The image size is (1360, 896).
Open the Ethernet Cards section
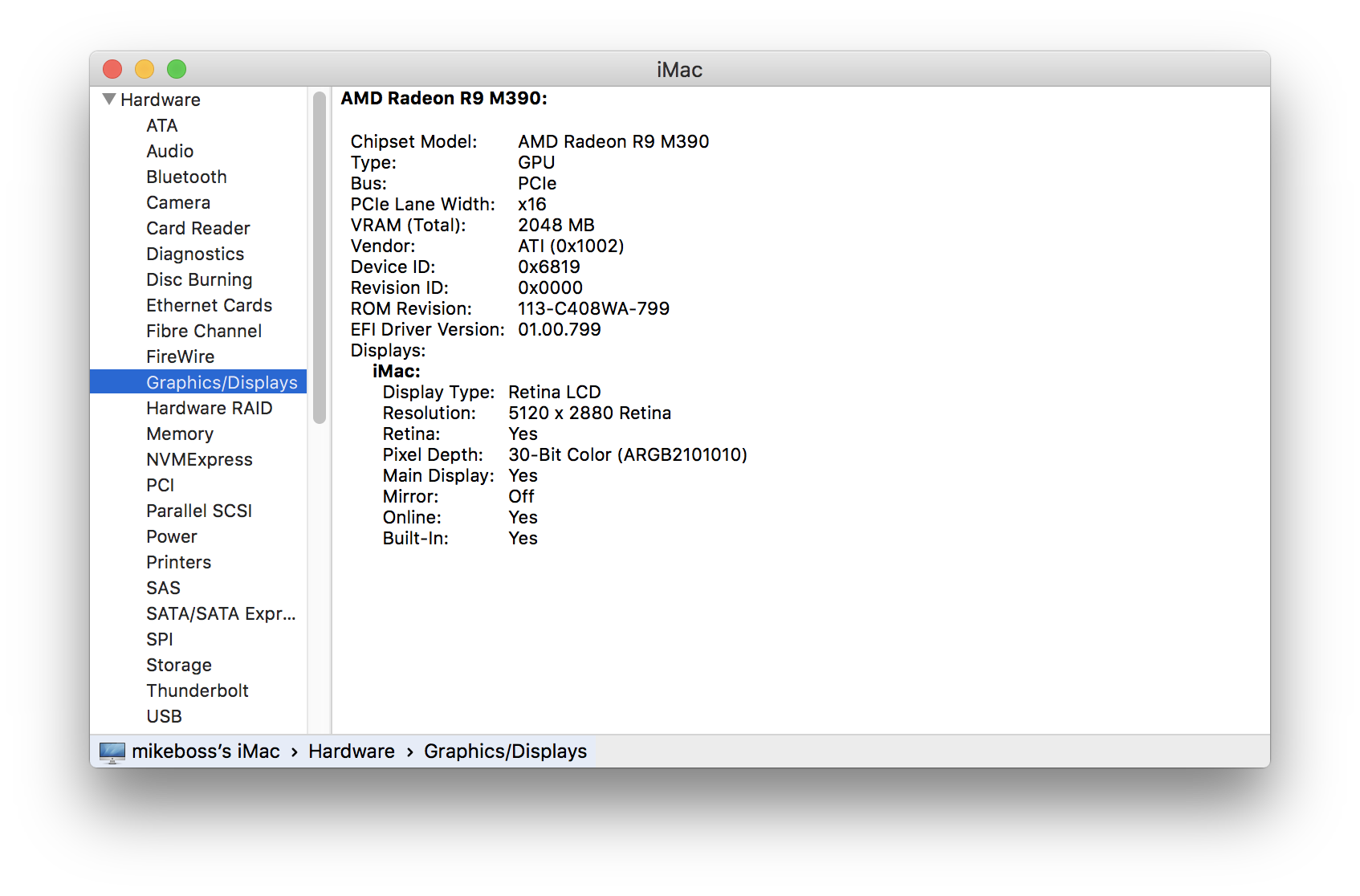click(210, 305)
